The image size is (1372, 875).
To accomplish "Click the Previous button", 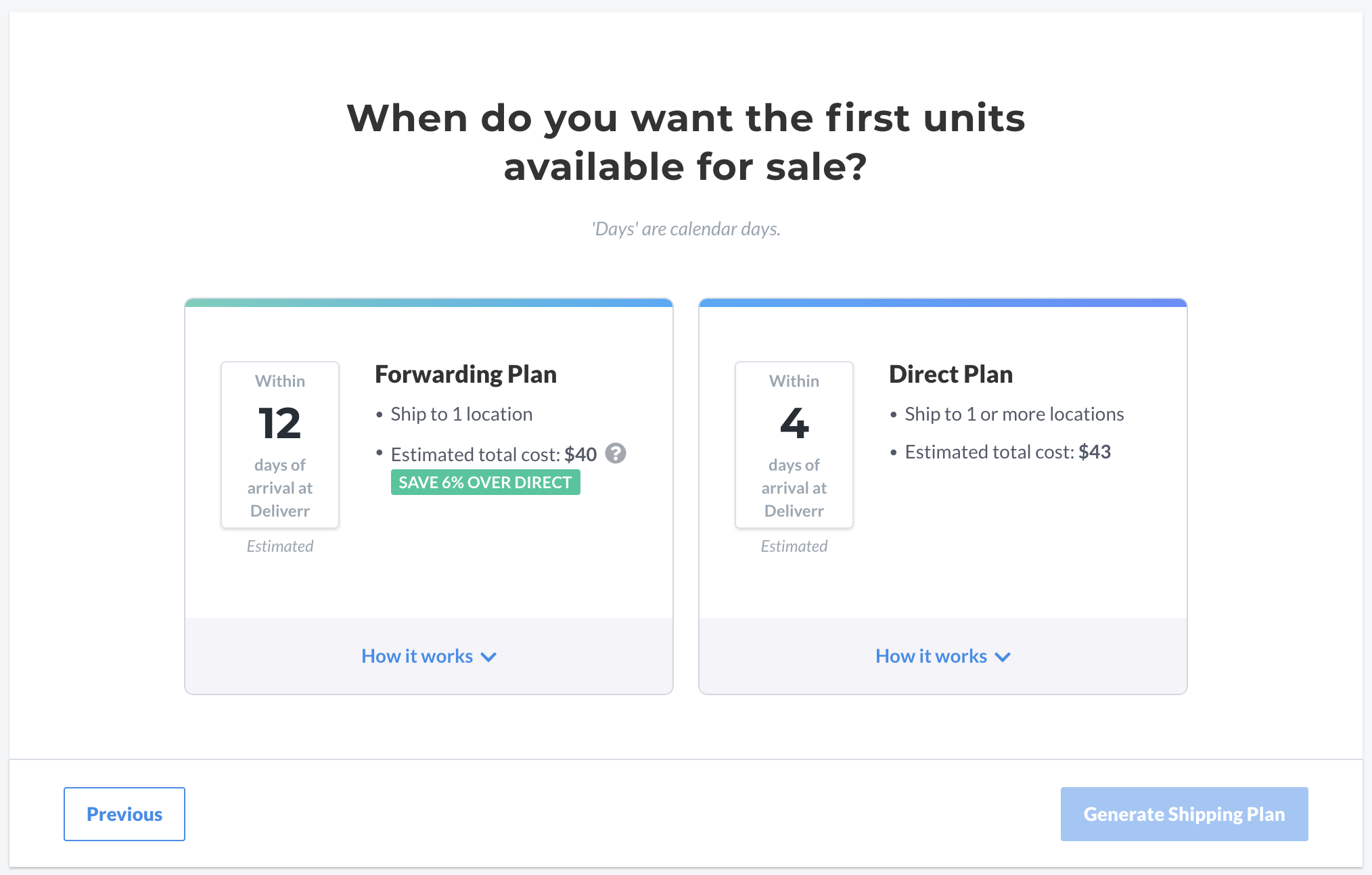I will point(124,814).
